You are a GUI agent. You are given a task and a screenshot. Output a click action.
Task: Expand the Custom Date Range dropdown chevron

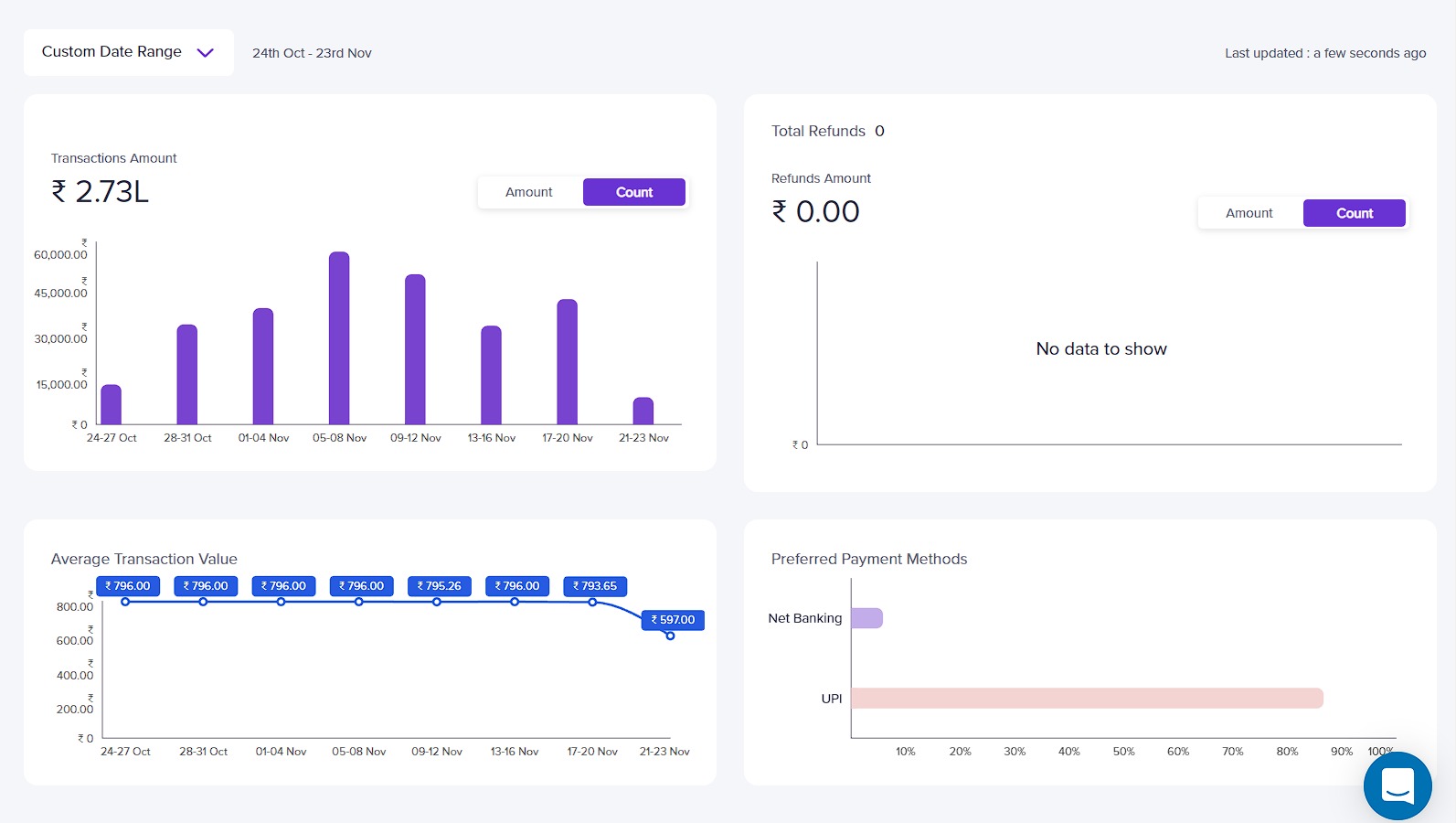click(206, 53)
